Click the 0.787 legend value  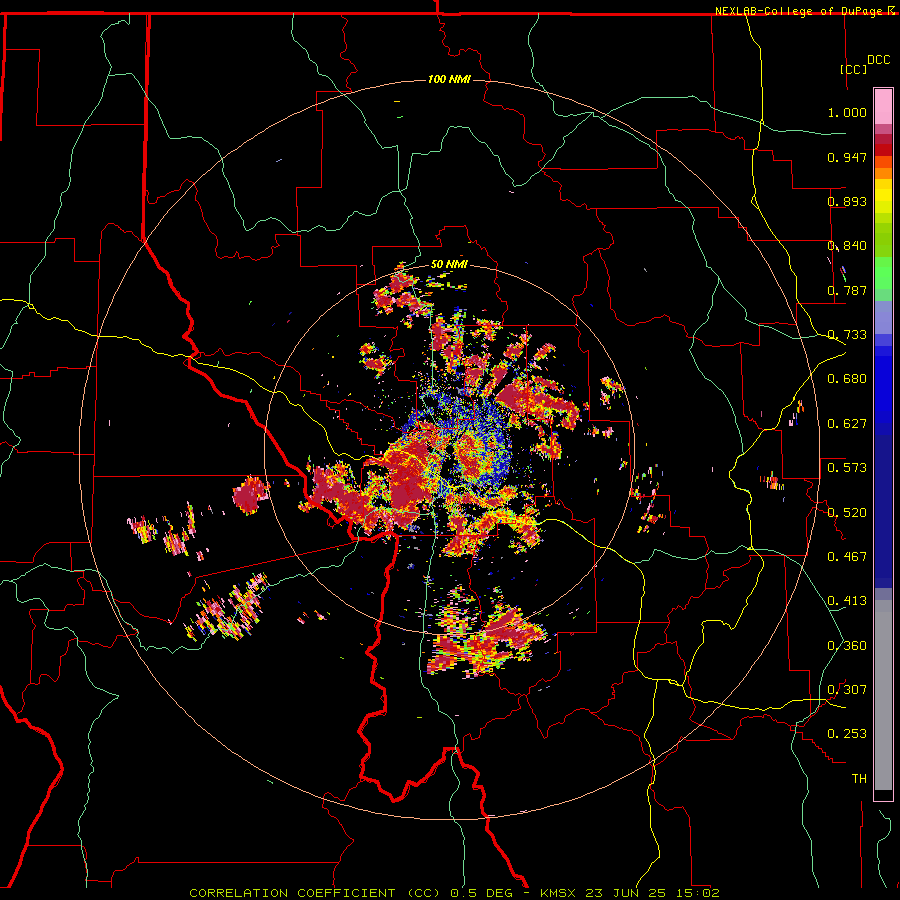coord(847,290)
